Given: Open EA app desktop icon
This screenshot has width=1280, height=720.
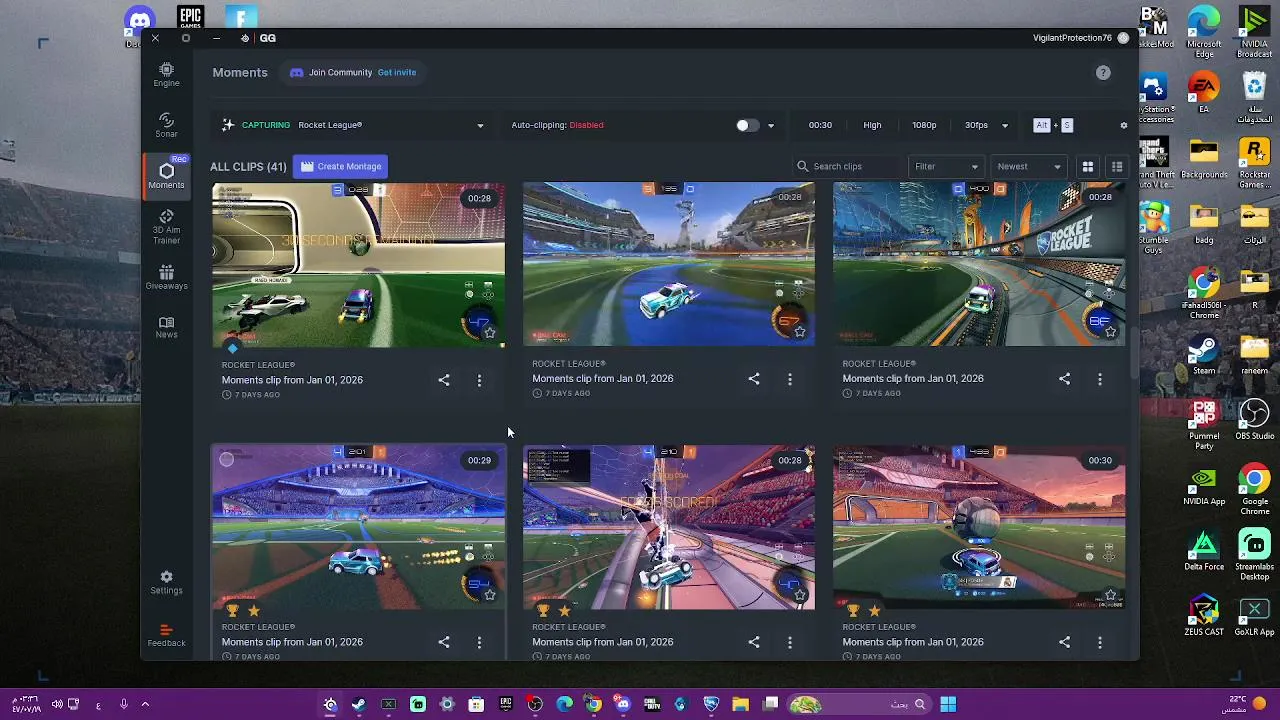Looking at the screenshot, I should pyautogui.click(x=1204, y=92).
